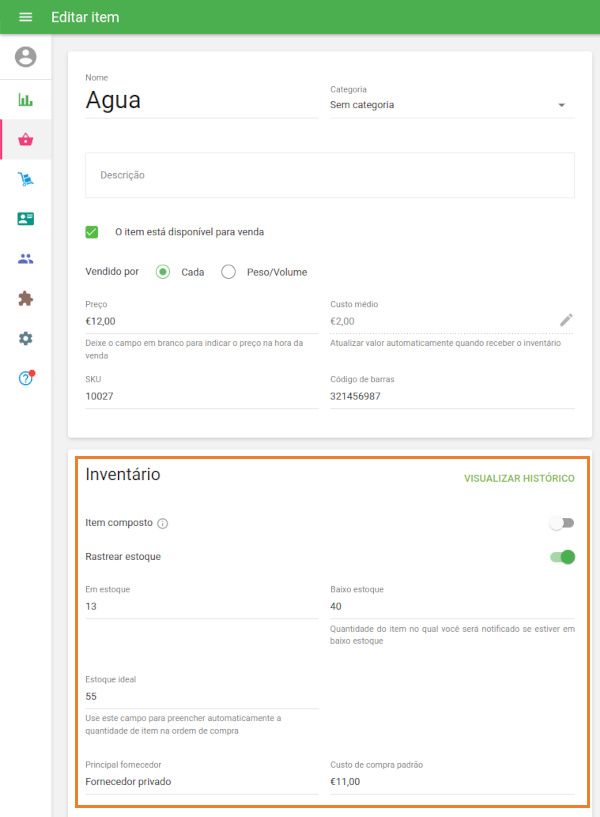Uncheck item disponível para venda checkbox

pyautogui.click(x=92, y=232)
